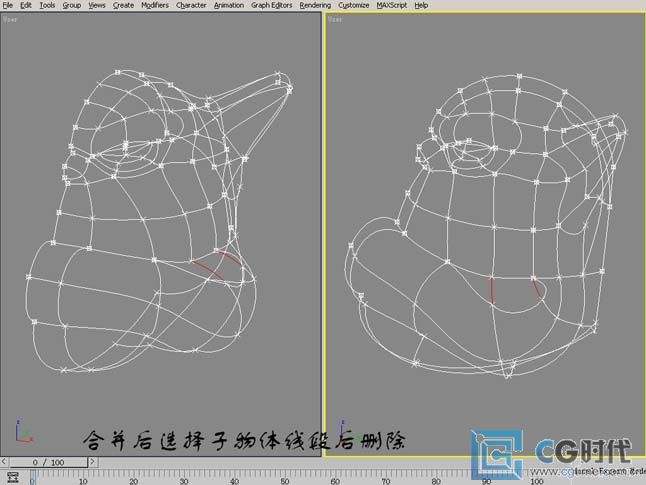Open the Character menu

(x=191, y=5)
